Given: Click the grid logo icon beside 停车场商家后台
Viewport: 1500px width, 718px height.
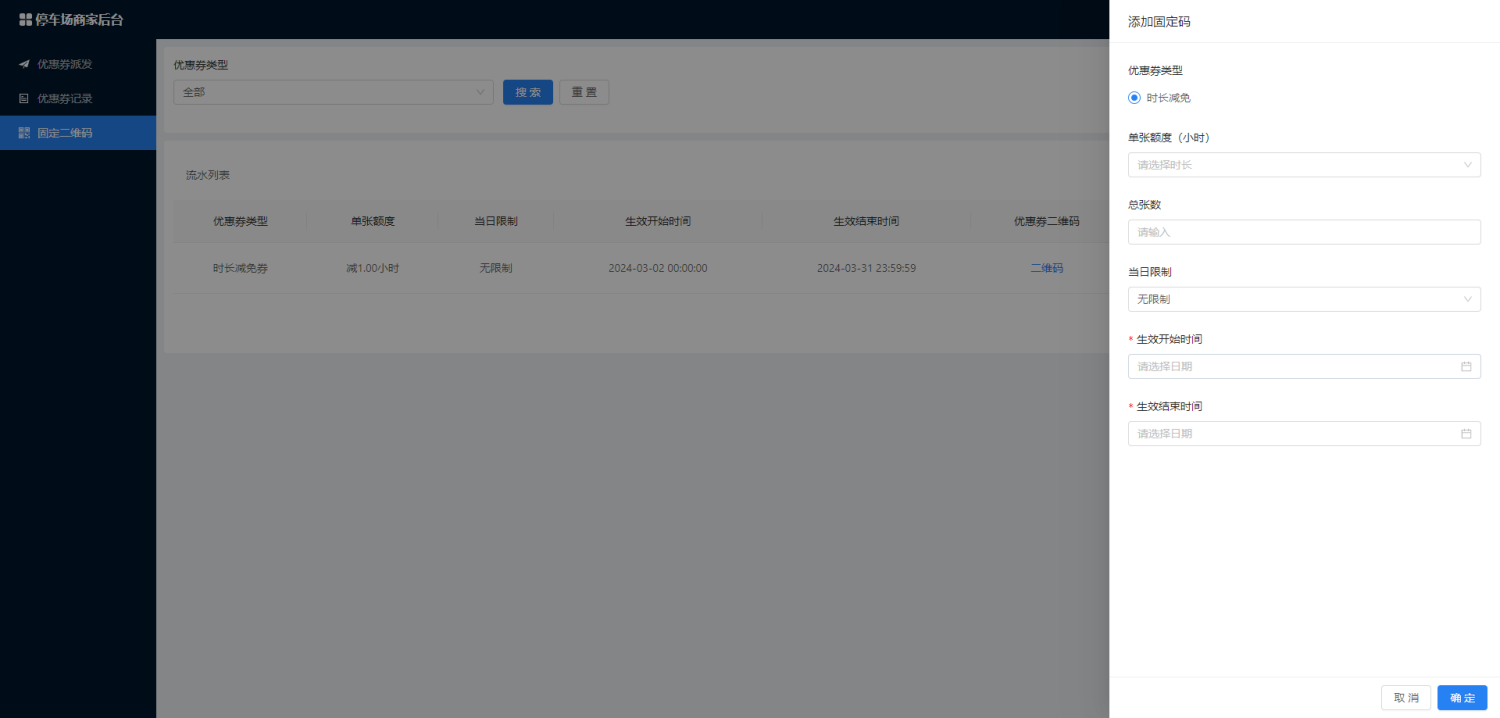Looking at the screenshot, I should coord(25,19).
